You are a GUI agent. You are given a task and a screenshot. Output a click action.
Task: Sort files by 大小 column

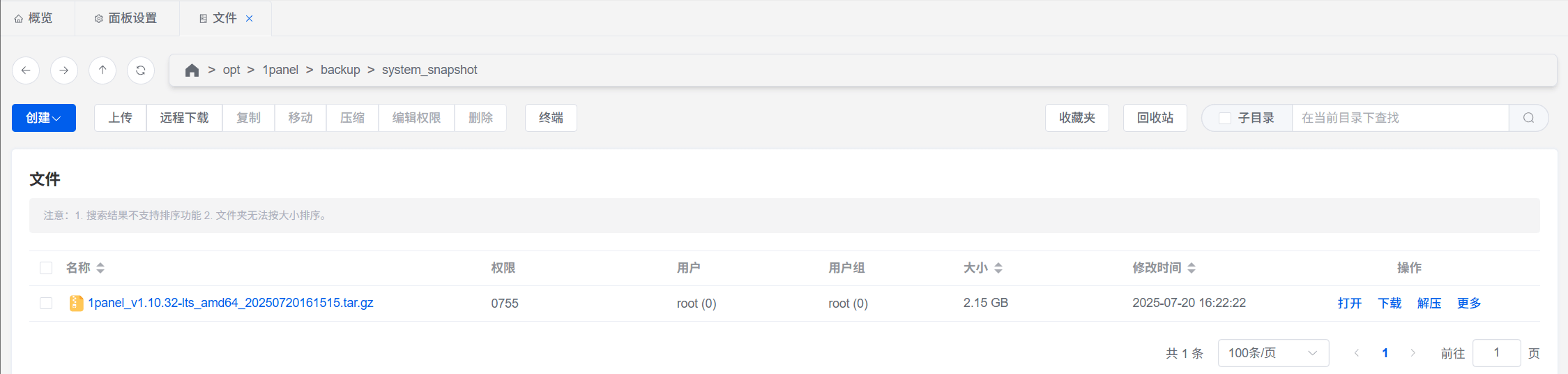point(998,268)
